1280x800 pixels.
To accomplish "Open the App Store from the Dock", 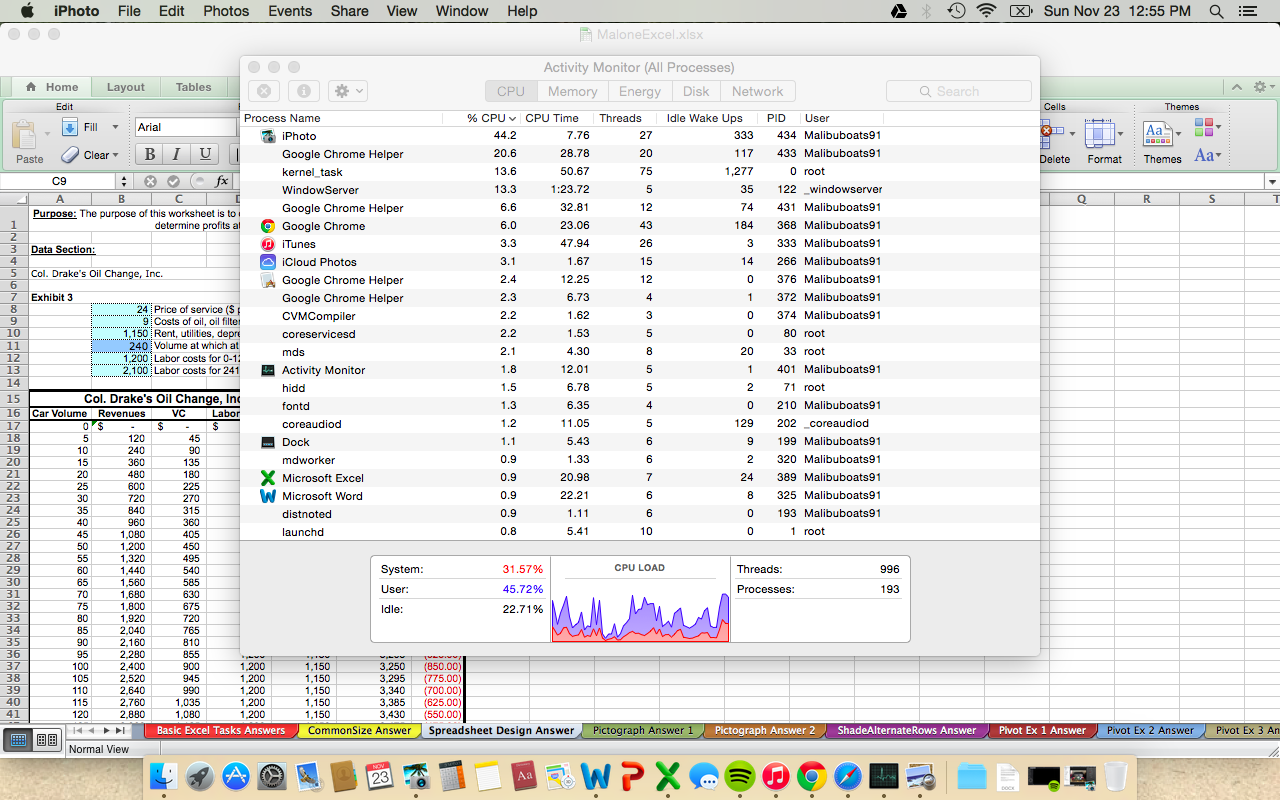I will (x=236, y=776).
